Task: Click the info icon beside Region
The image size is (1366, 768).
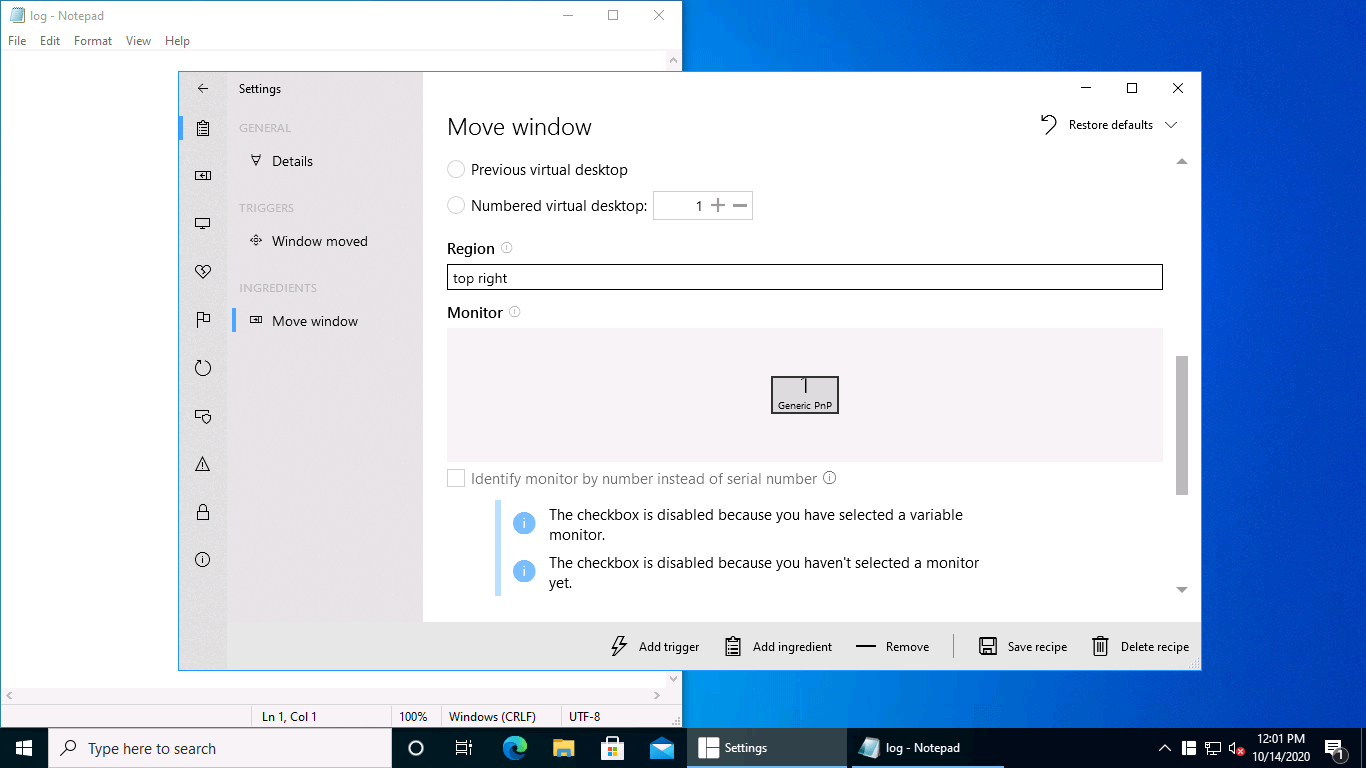Action: (x=506, y=248)
